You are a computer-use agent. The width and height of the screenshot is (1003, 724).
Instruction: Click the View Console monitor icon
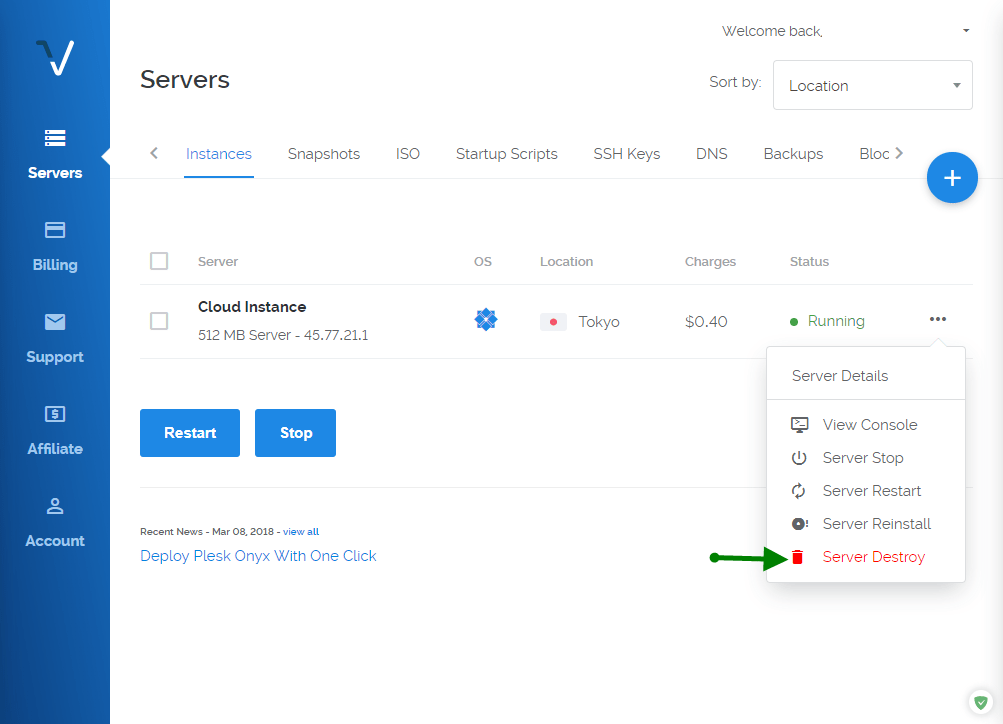click(800, 425)
